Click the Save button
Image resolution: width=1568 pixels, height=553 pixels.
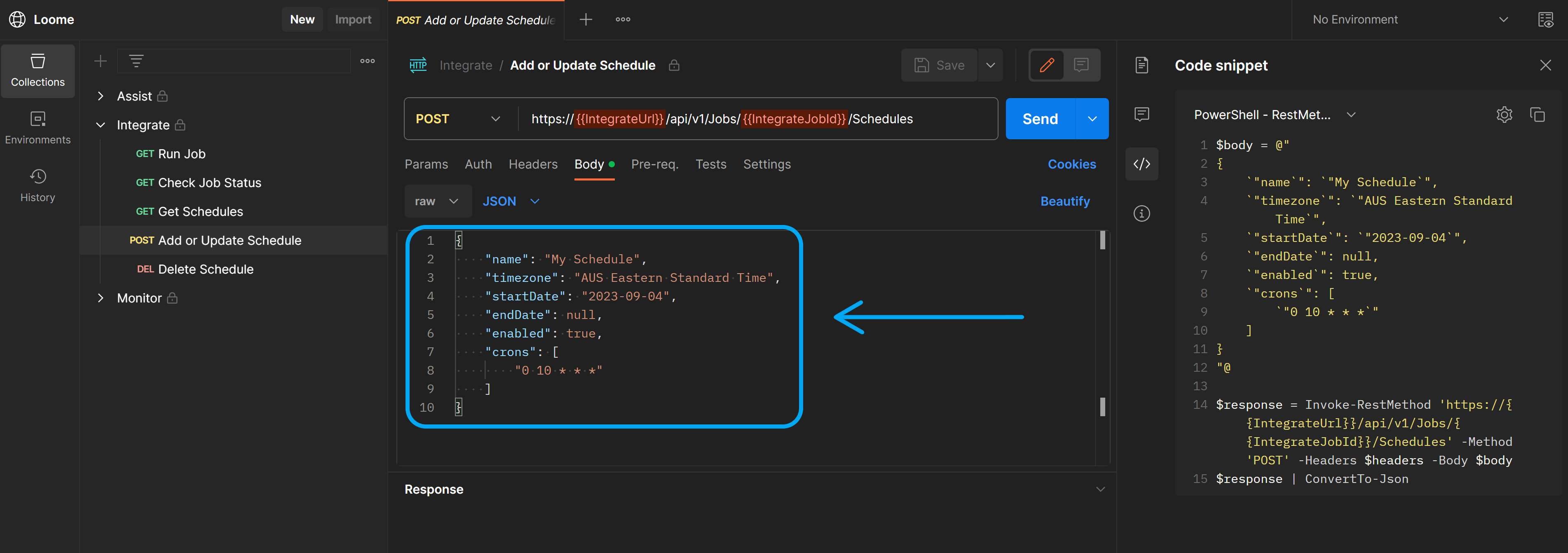pos(939,65)
